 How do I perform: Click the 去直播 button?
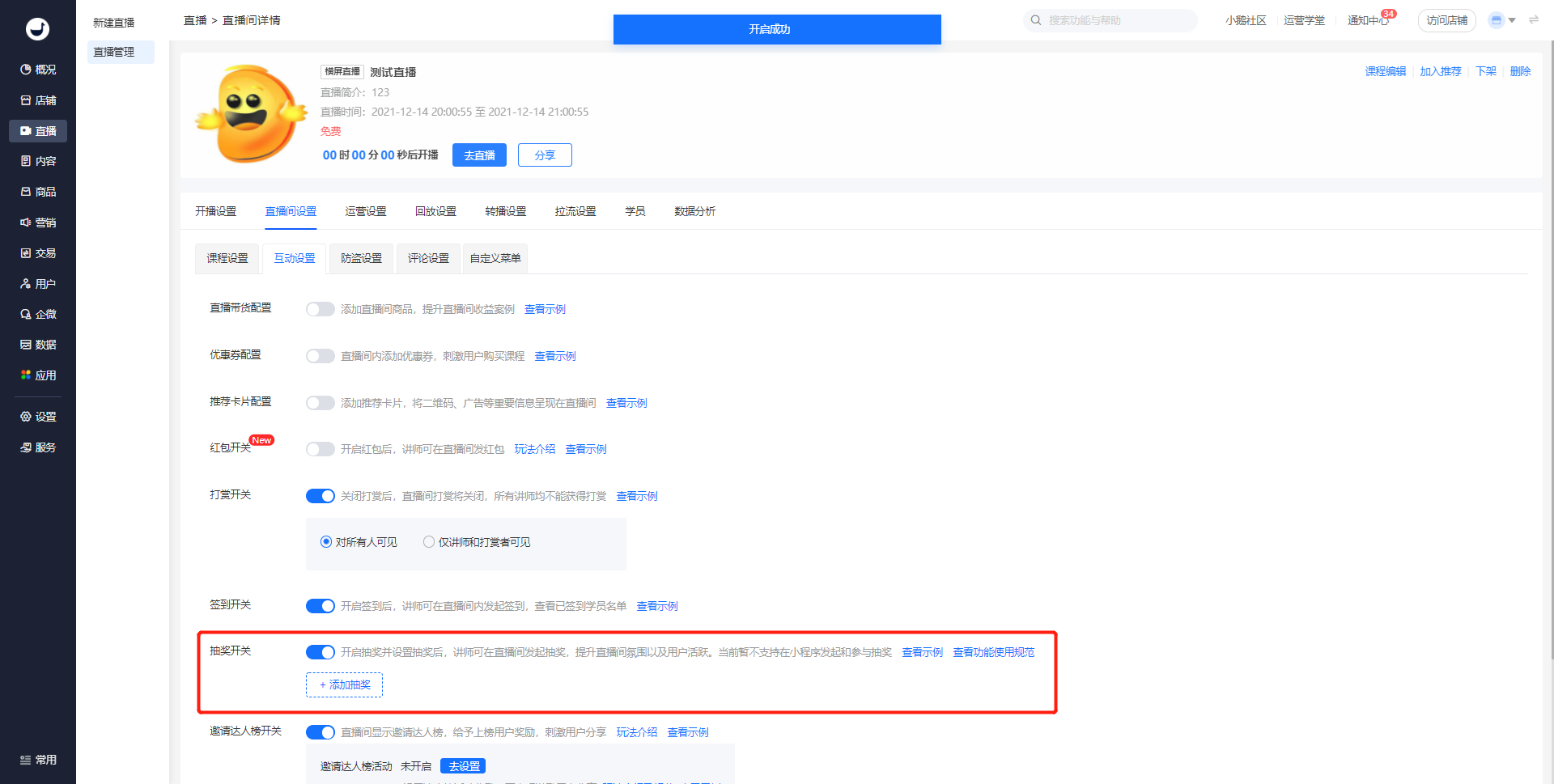click(x=479, y=155)
